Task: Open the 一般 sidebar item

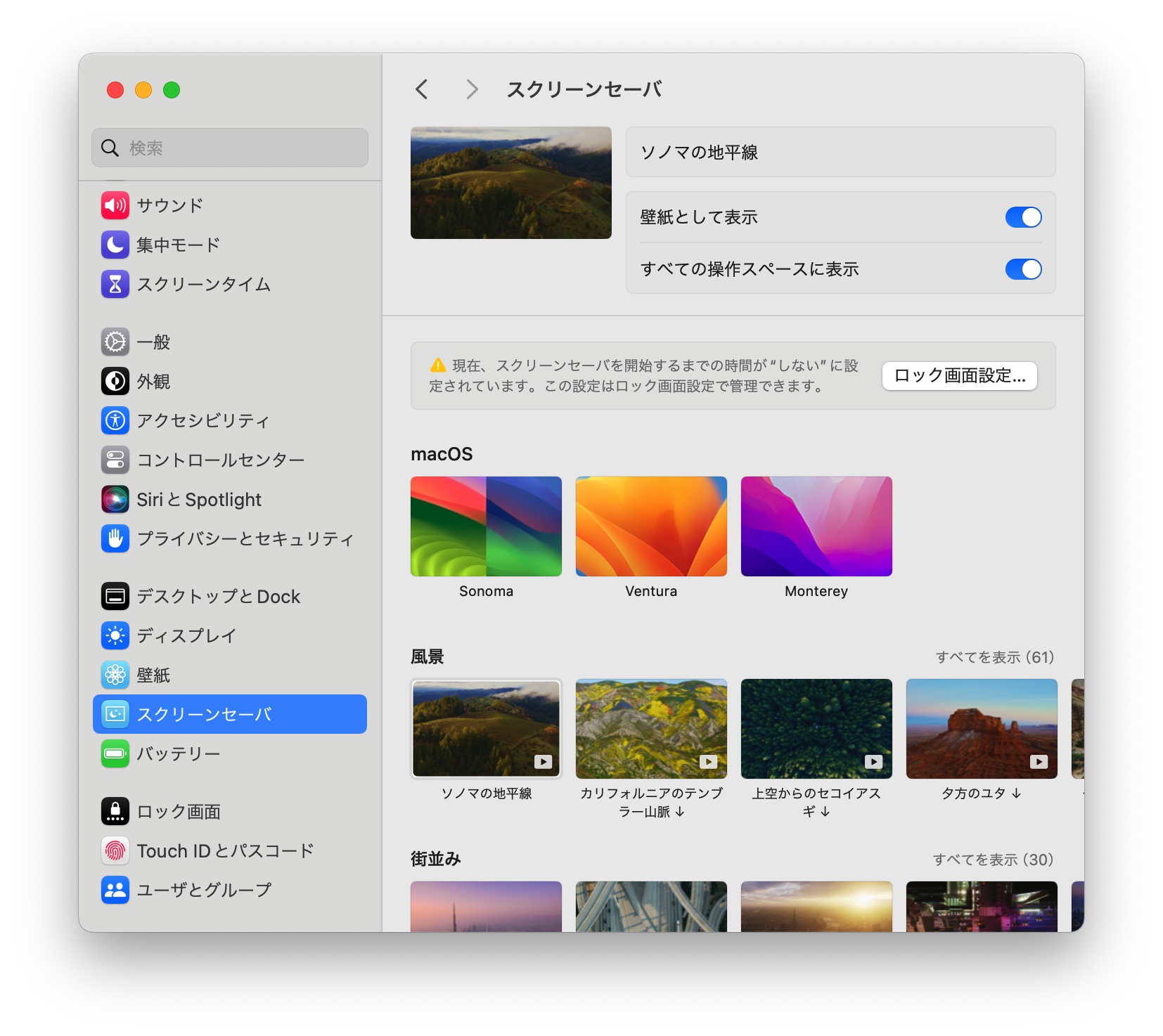Action: coord(230,342)
